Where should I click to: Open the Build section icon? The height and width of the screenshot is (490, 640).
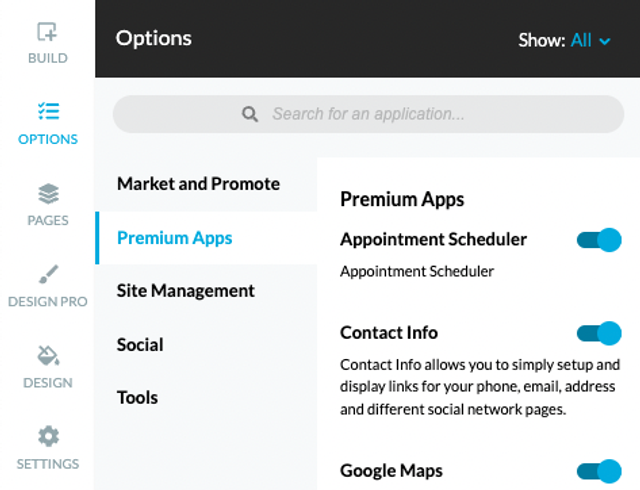[47, 32]
